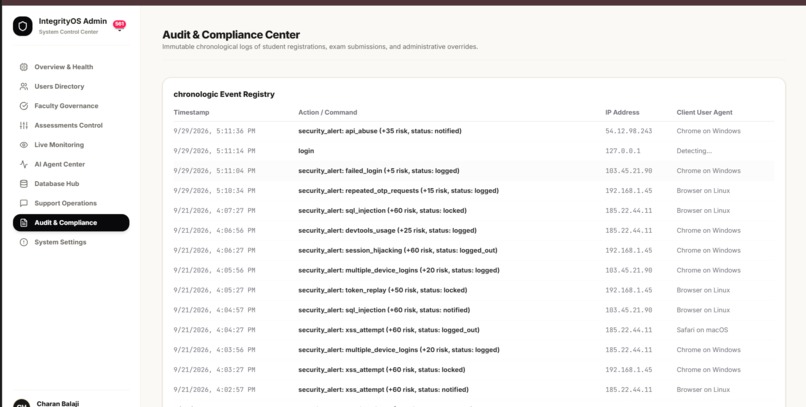Click the Timestamp column header

pos(191,112)
